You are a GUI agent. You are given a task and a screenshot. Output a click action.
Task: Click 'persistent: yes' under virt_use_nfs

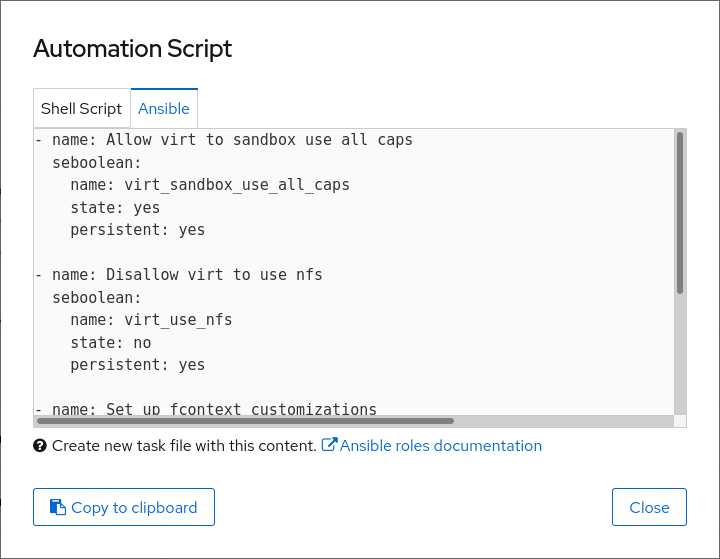click(x=138, y=365)
